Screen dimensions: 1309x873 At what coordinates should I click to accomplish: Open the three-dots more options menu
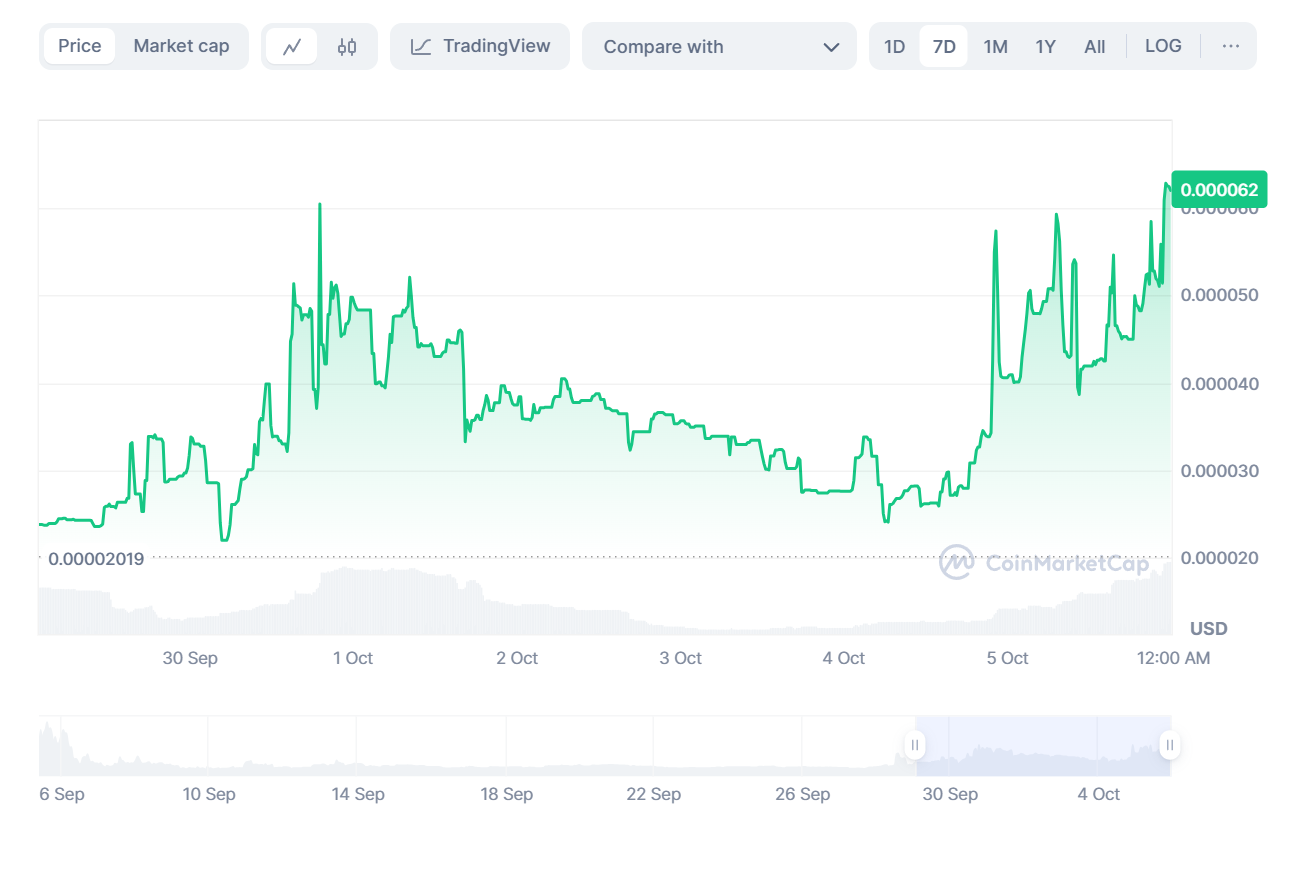click(1231, 46)
